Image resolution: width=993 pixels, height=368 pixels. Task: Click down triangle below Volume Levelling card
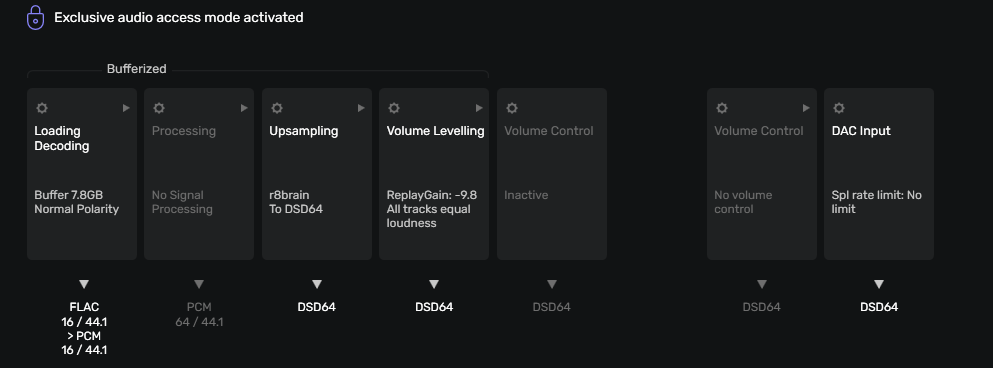pos(434,284)
